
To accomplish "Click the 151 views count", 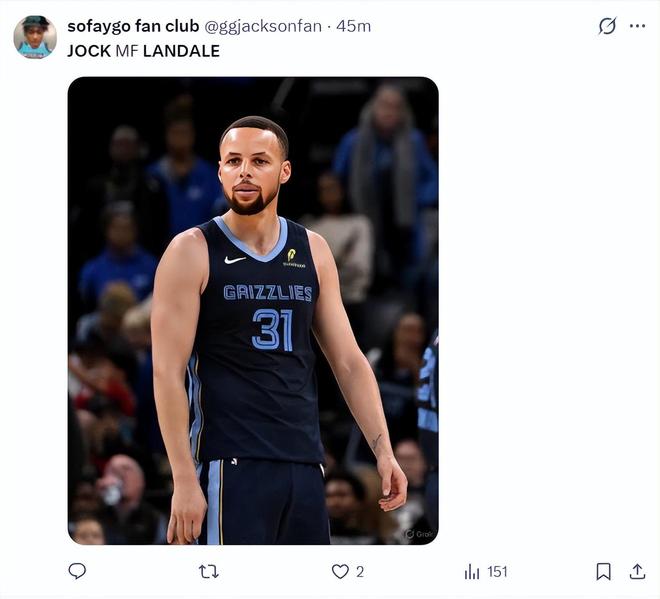I will [x=497, y=571].
